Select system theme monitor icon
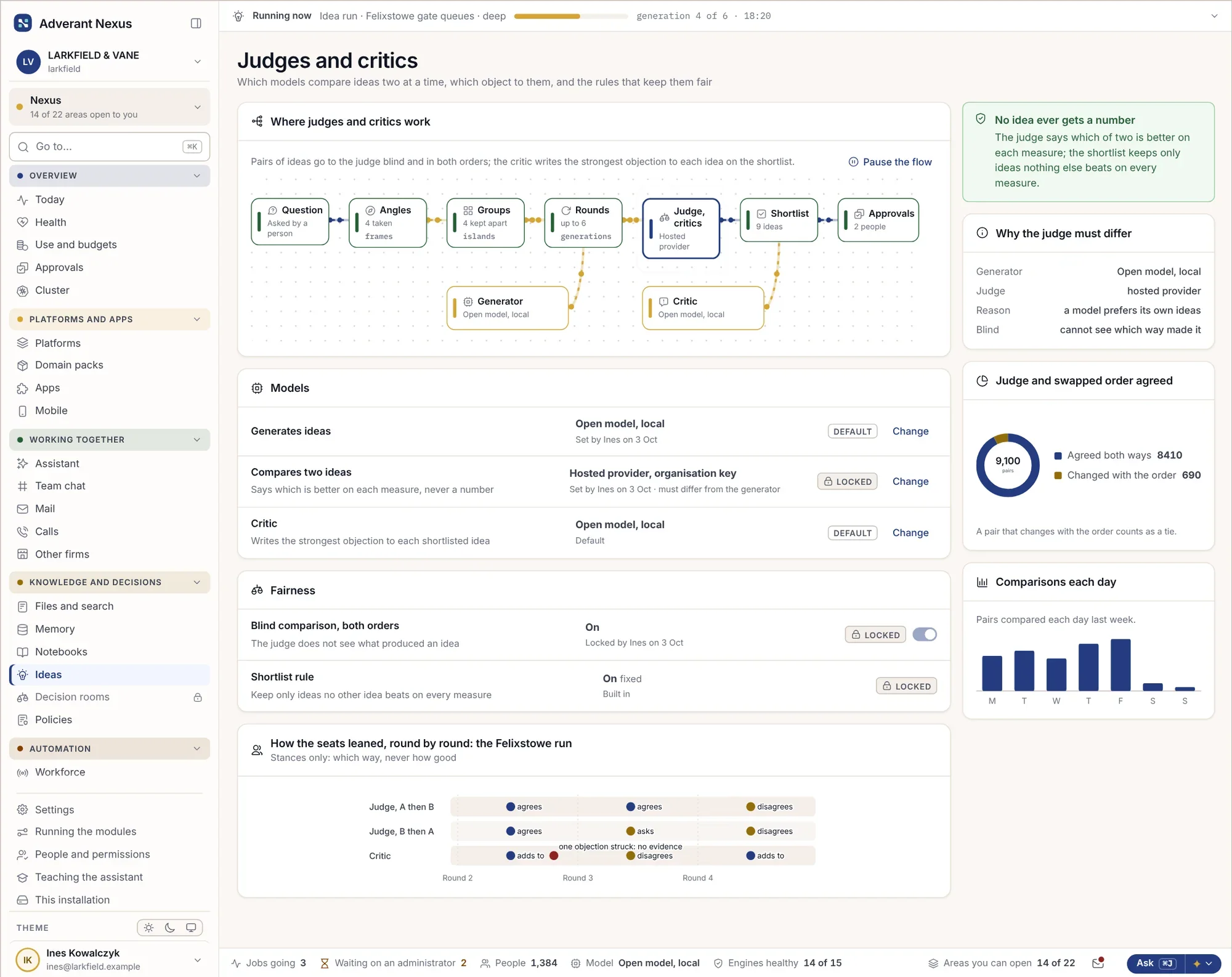Viewport: 1232px width, 977px height. click(191, 928)
